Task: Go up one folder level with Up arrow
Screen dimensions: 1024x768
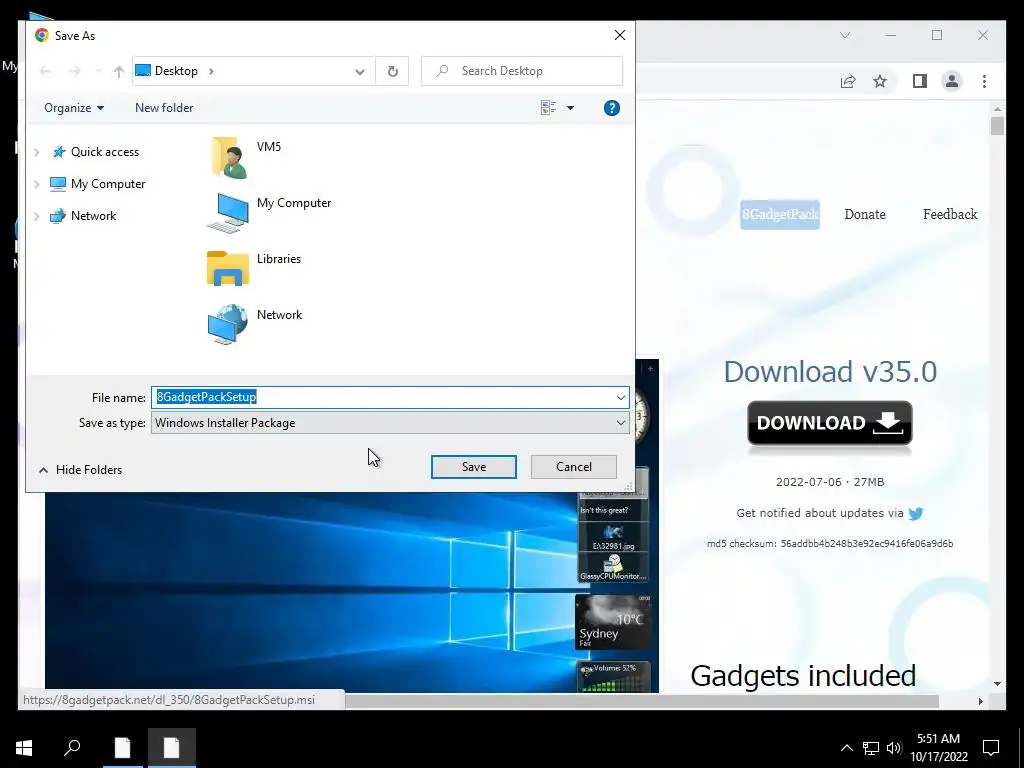Action: [118, 71]
